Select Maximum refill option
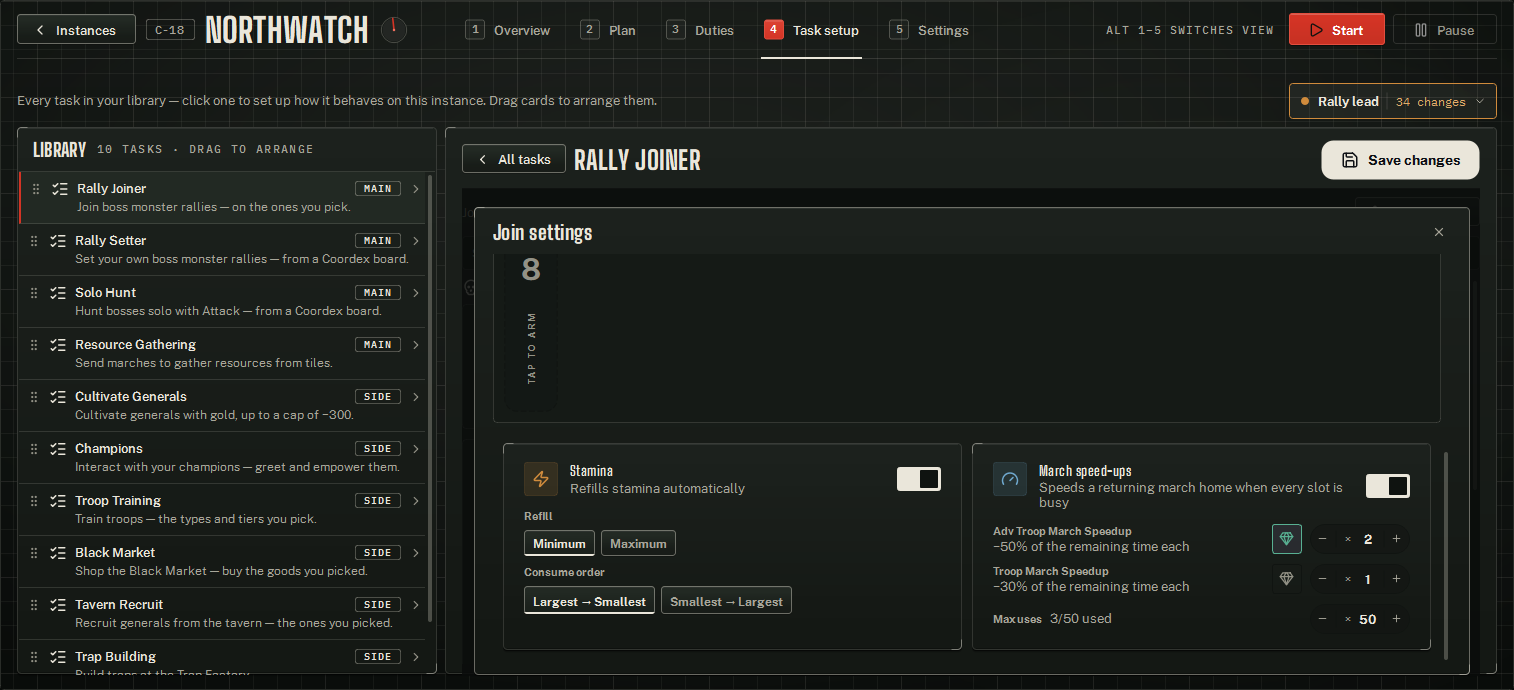Screen dimensions: 1514x690 (638, 543)
